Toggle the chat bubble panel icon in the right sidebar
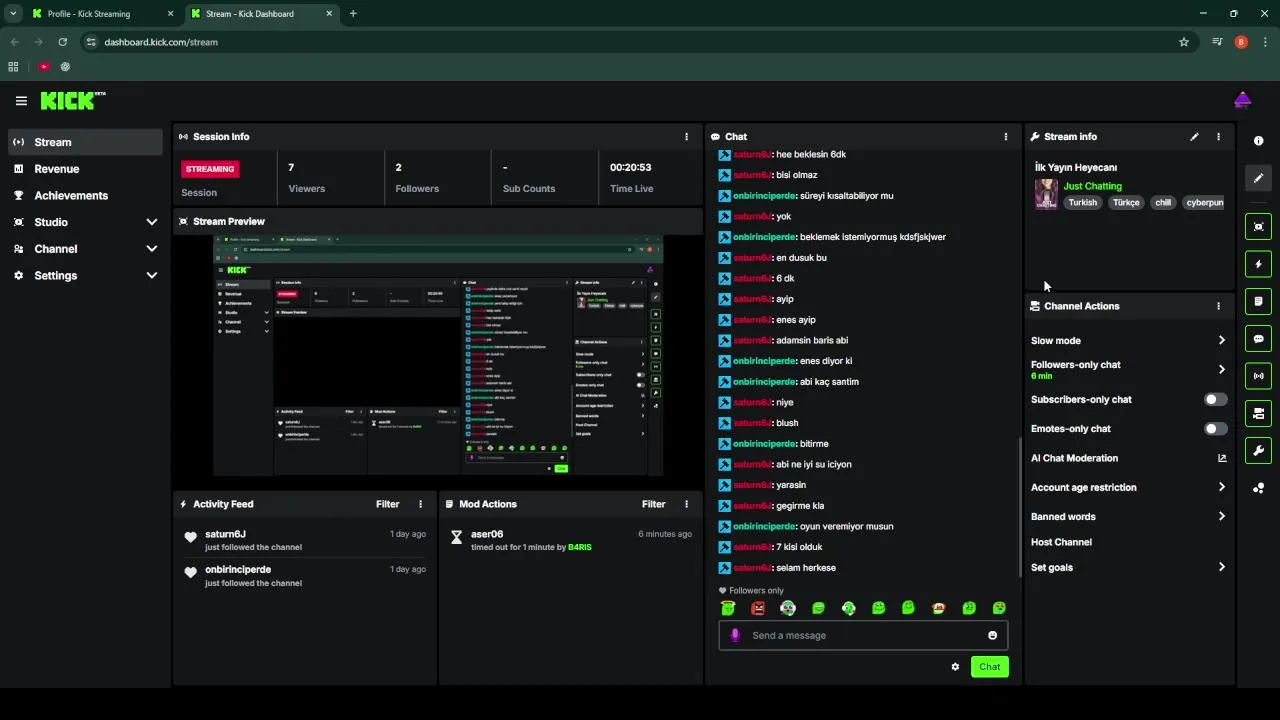1280x720 pixels. coord(1258,339)
